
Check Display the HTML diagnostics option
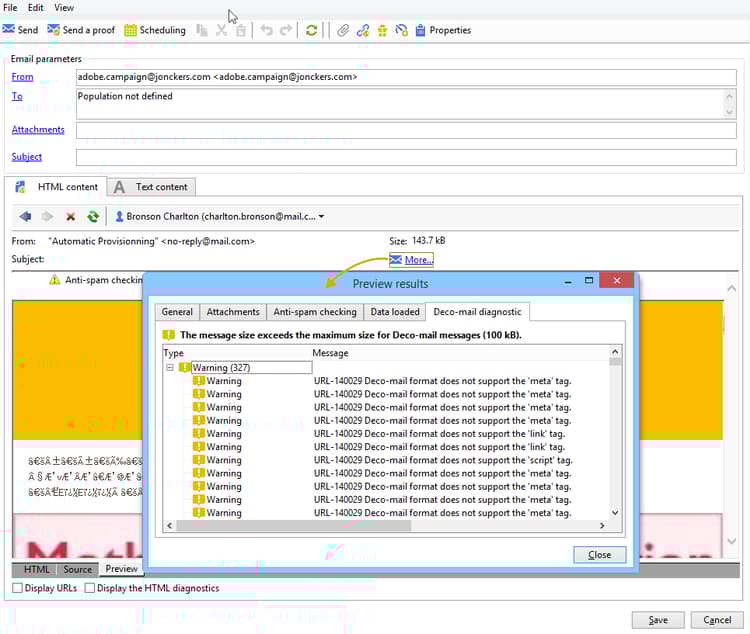[90, 588]
